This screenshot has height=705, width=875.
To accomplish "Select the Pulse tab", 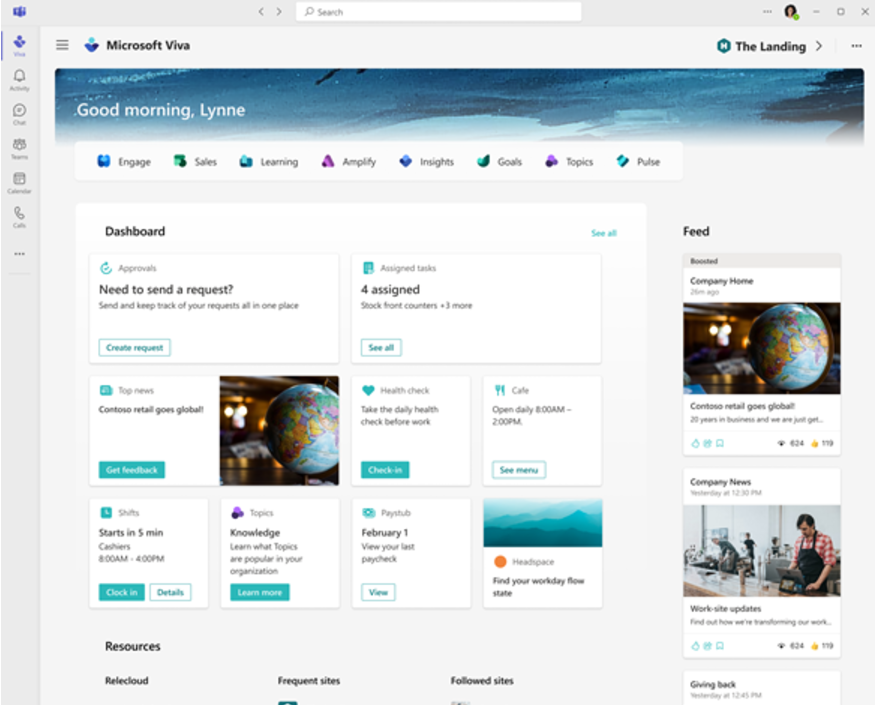I will 637,161.
